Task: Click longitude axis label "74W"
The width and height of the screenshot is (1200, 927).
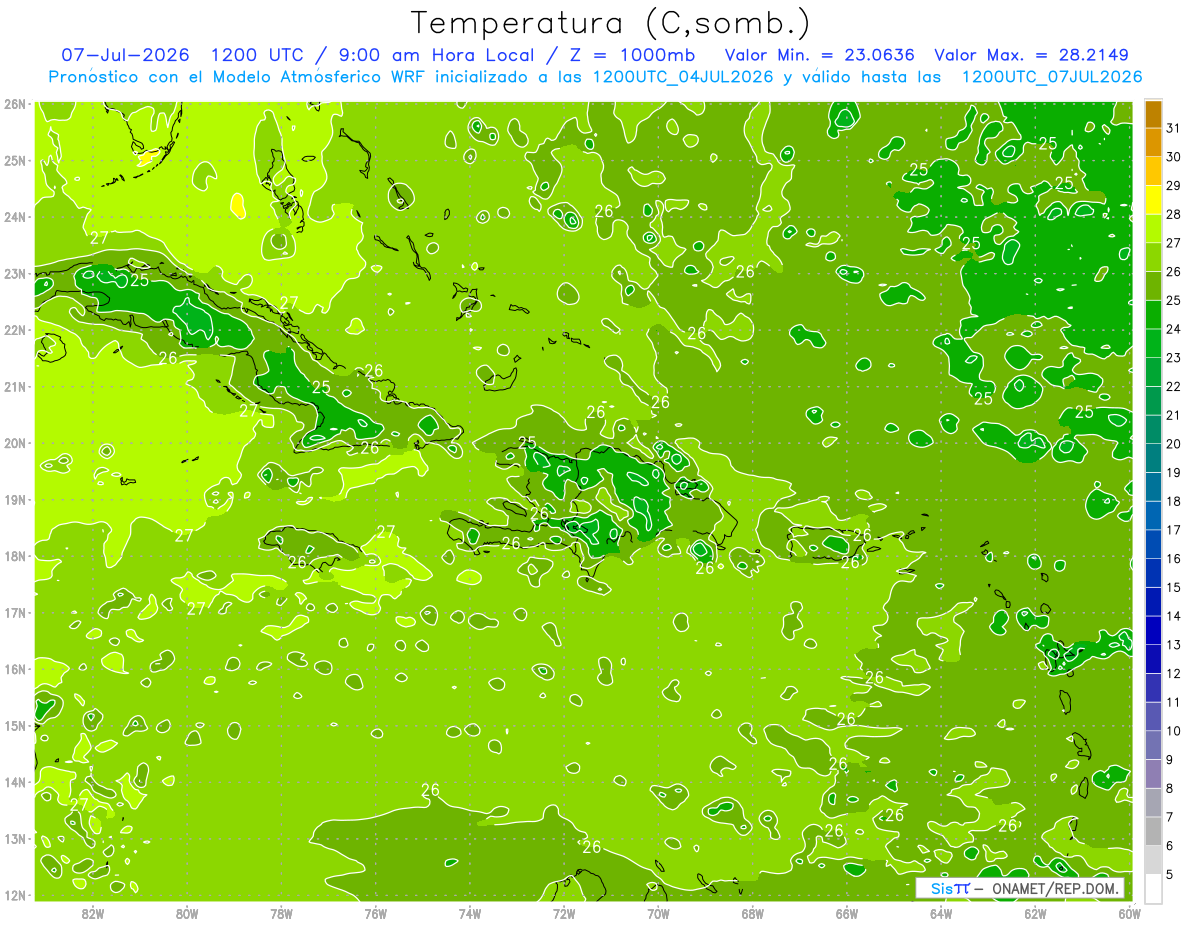Action: coord(469,913)
